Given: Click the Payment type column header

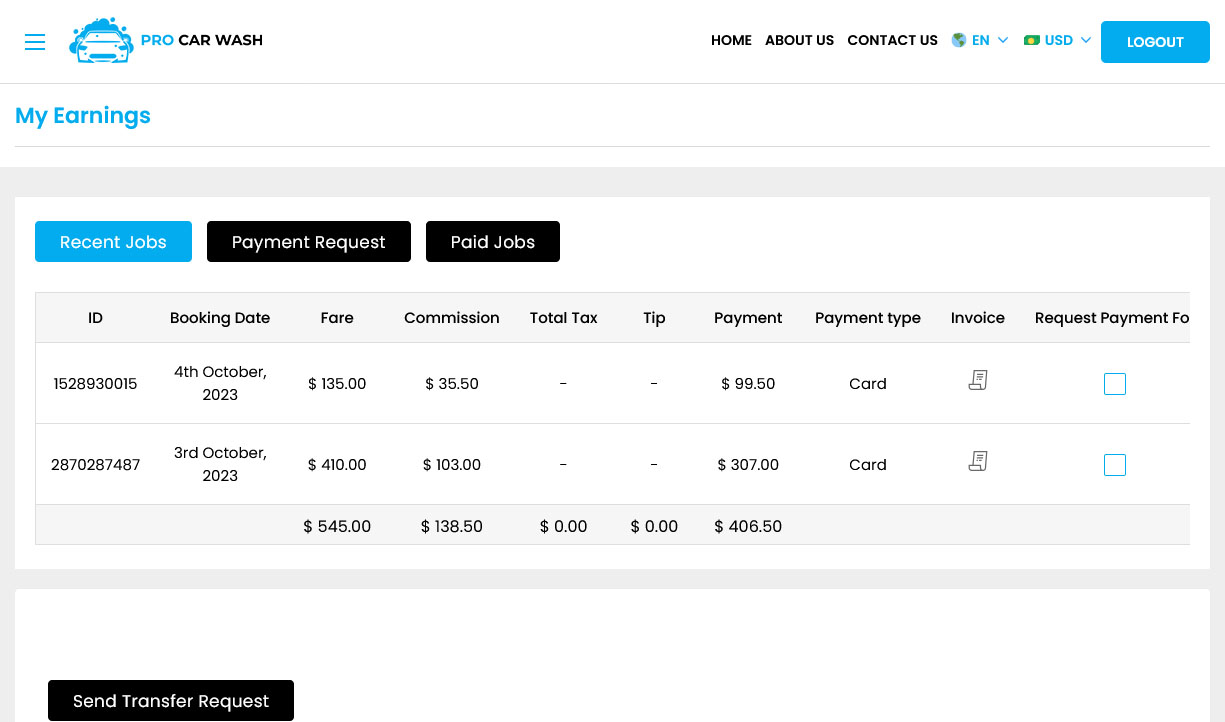Looking at the screenshot, I should point(868,318).
